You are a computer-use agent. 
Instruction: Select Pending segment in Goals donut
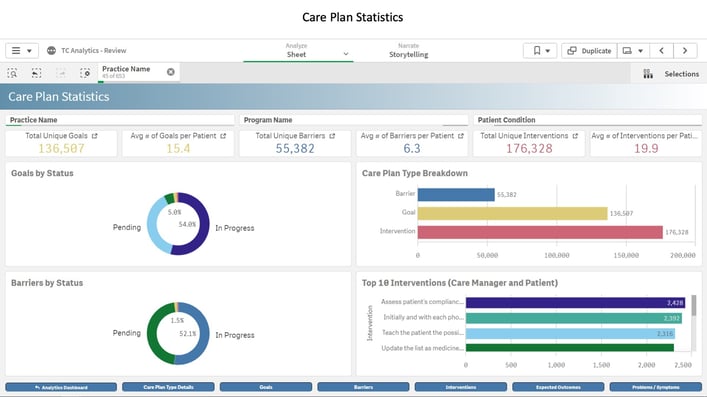tap(153, 227)
